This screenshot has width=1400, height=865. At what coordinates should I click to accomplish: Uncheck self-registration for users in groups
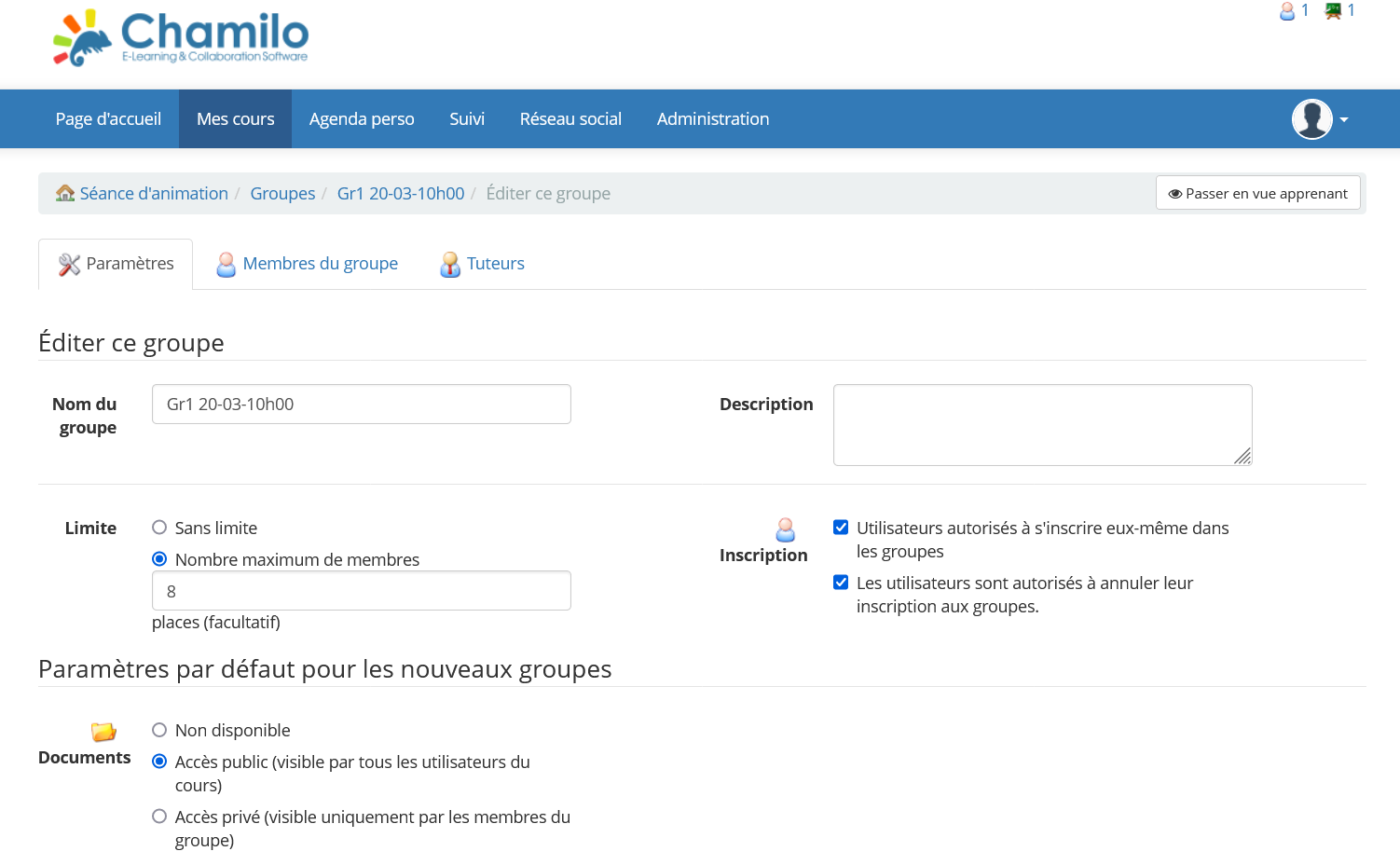pyautogui.click(x=841, y=527)
